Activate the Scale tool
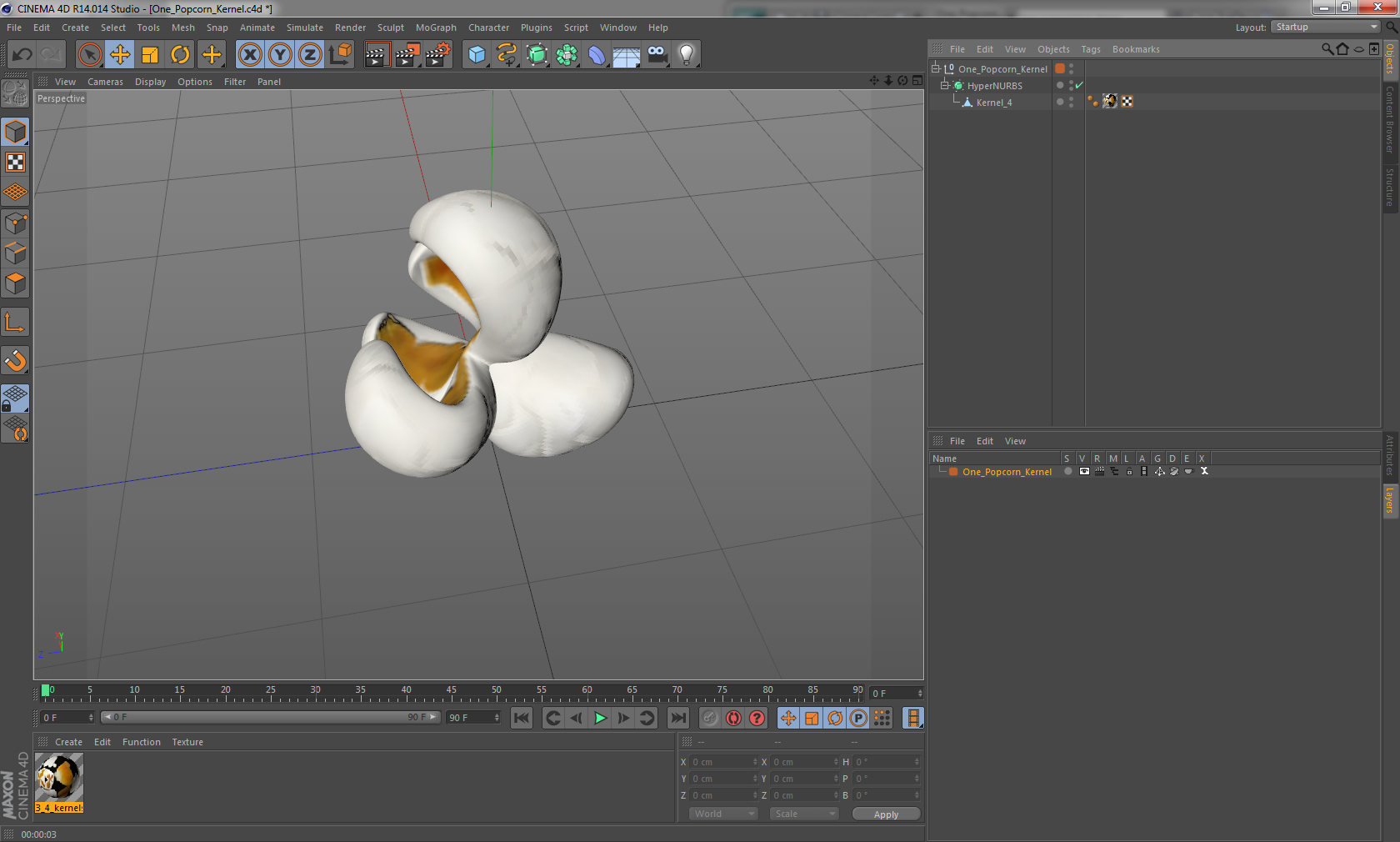 (x=150, y=55)
